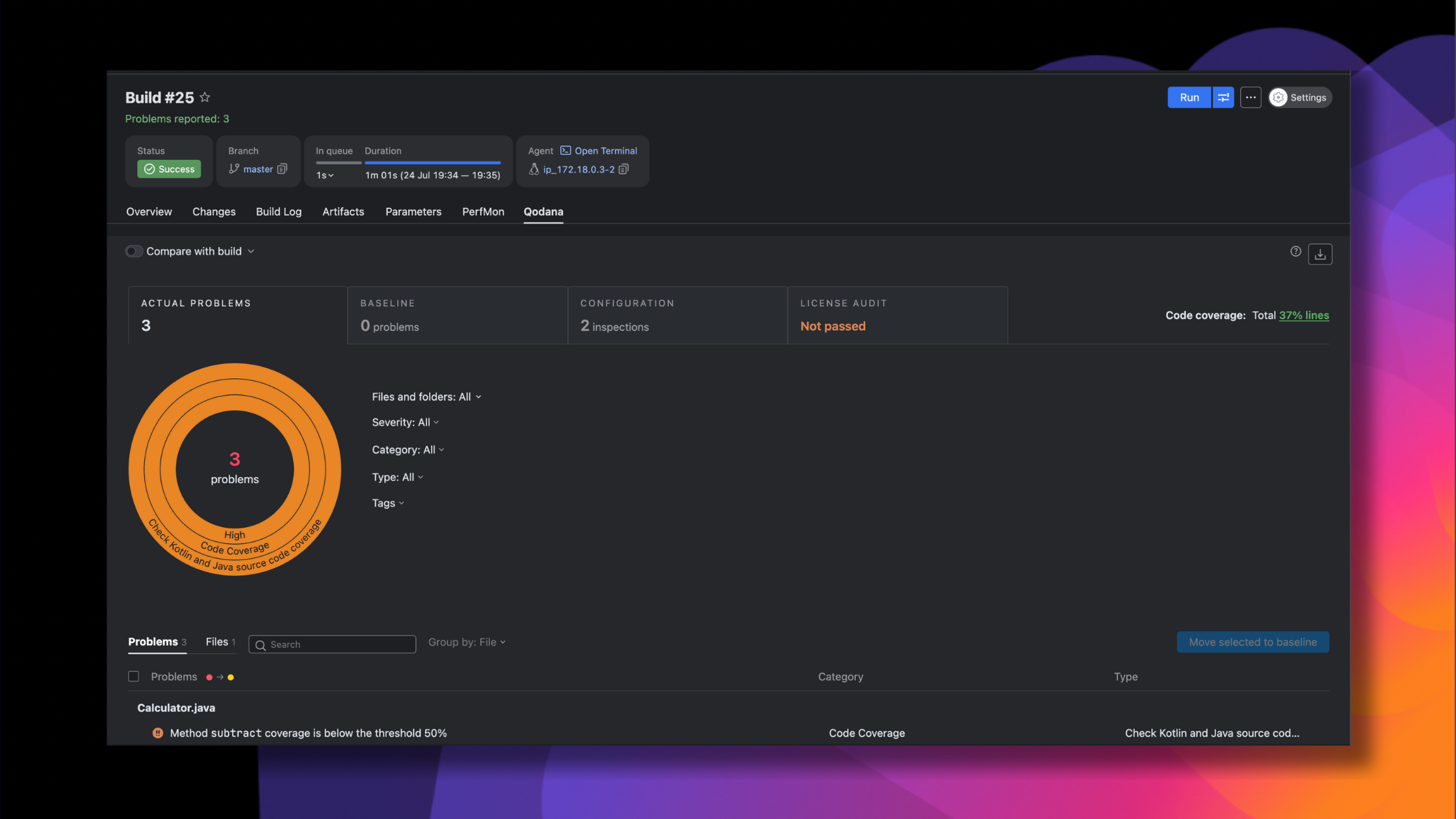Select the Qodana tab
1456x819 pixels.
543,212
